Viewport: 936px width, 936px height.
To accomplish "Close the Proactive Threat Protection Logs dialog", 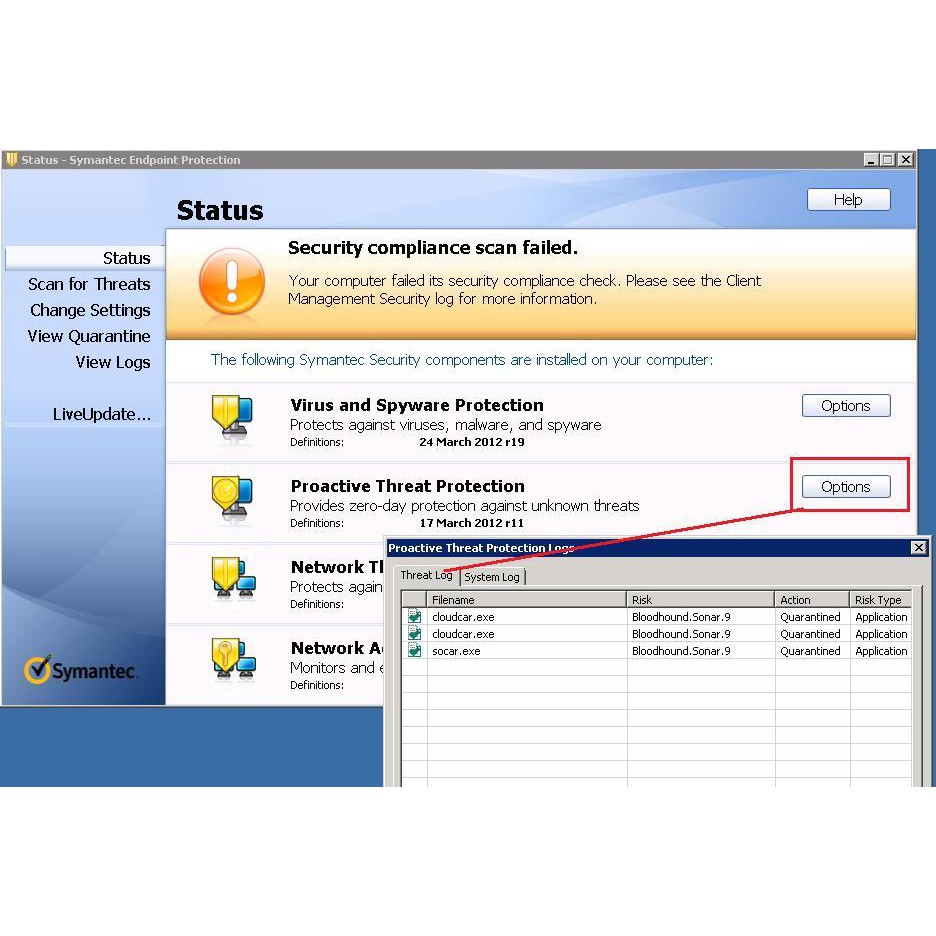I will [918, 548].
